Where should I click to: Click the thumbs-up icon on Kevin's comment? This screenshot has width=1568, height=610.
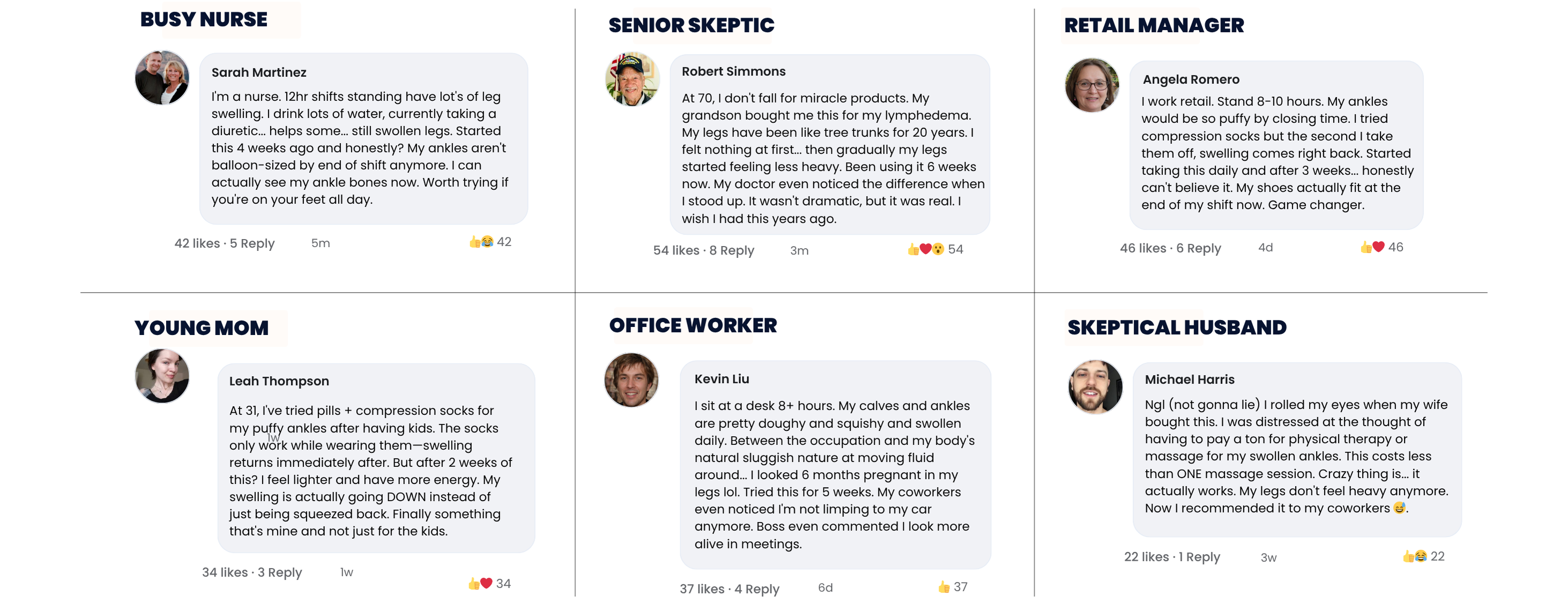point(943,587)
